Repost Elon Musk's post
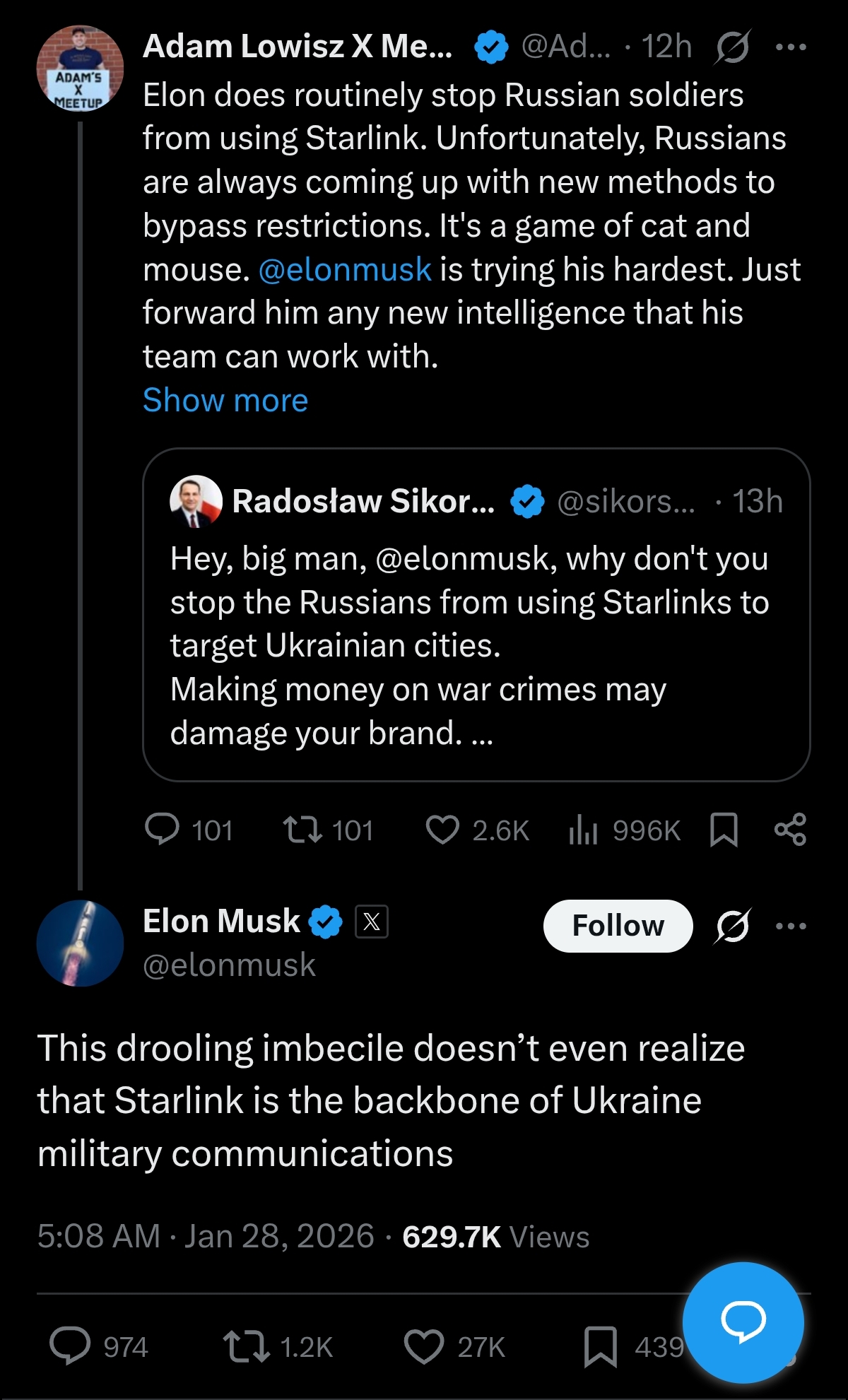 tap(246, 1346)
